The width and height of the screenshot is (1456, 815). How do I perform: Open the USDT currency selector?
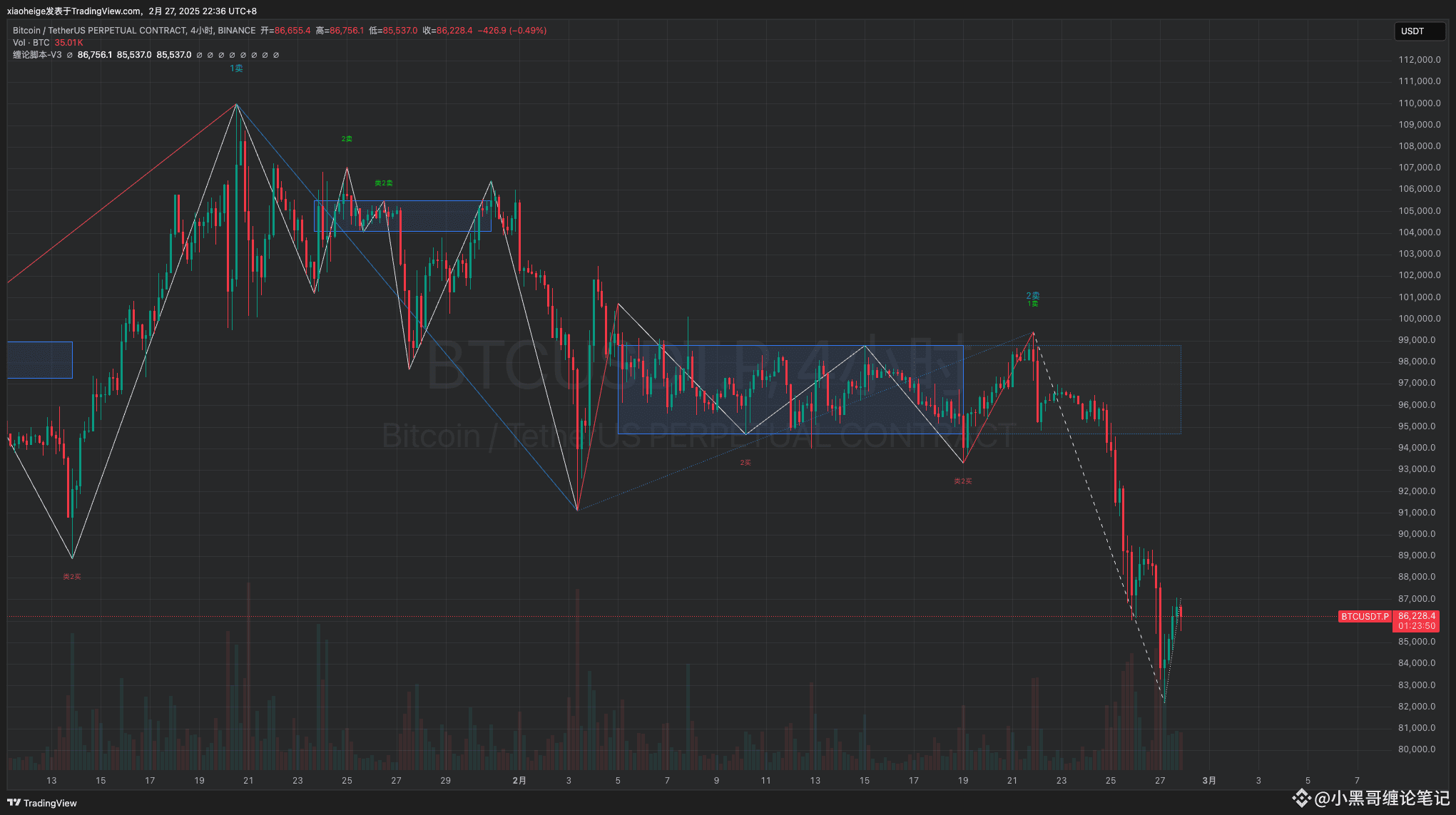[x=1420, y=31]
